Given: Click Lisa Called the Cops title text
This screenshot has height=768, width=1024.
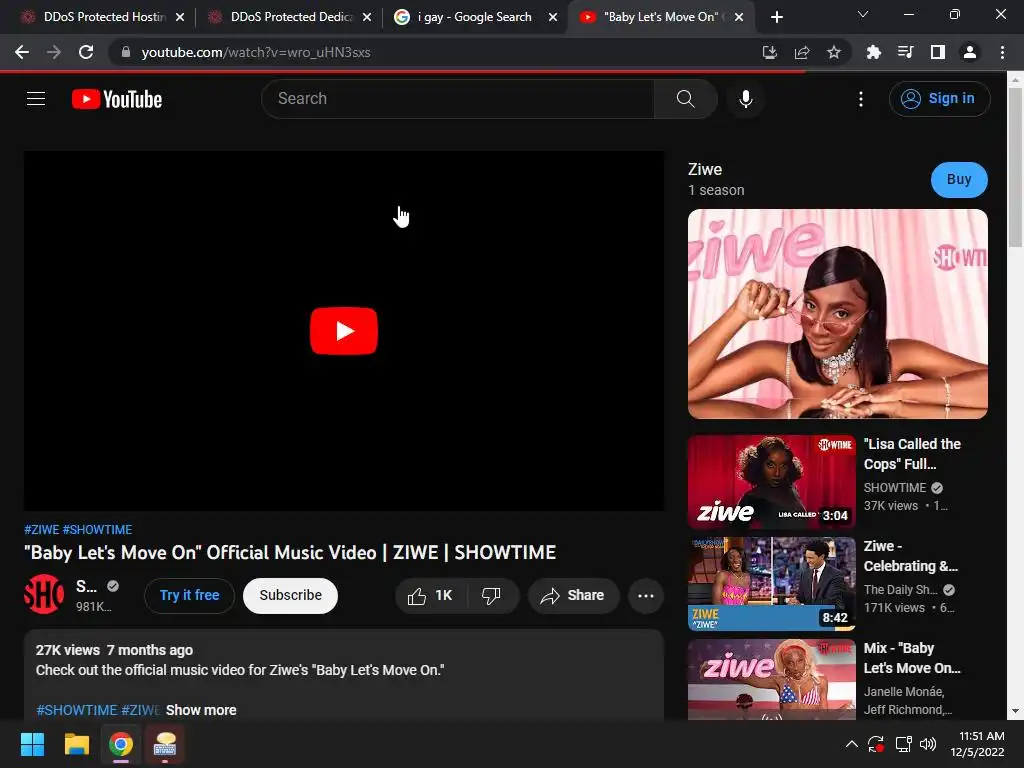Looking at the screenshot, I should [x=912, y=454].
